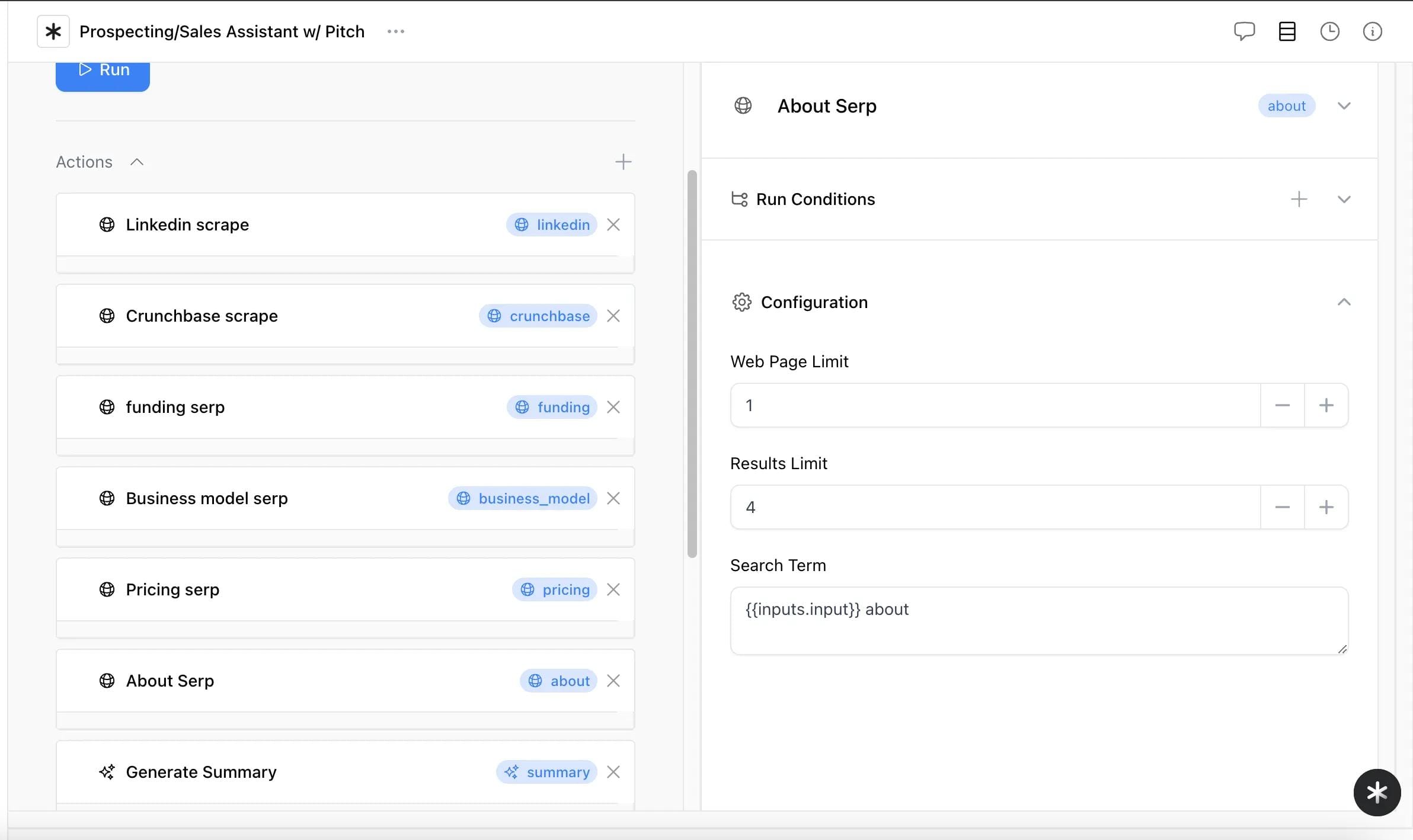The width and height of the screenshot is (1413, 840).
Task: Click the crunchbase tag badge
Action: point(538,316)
